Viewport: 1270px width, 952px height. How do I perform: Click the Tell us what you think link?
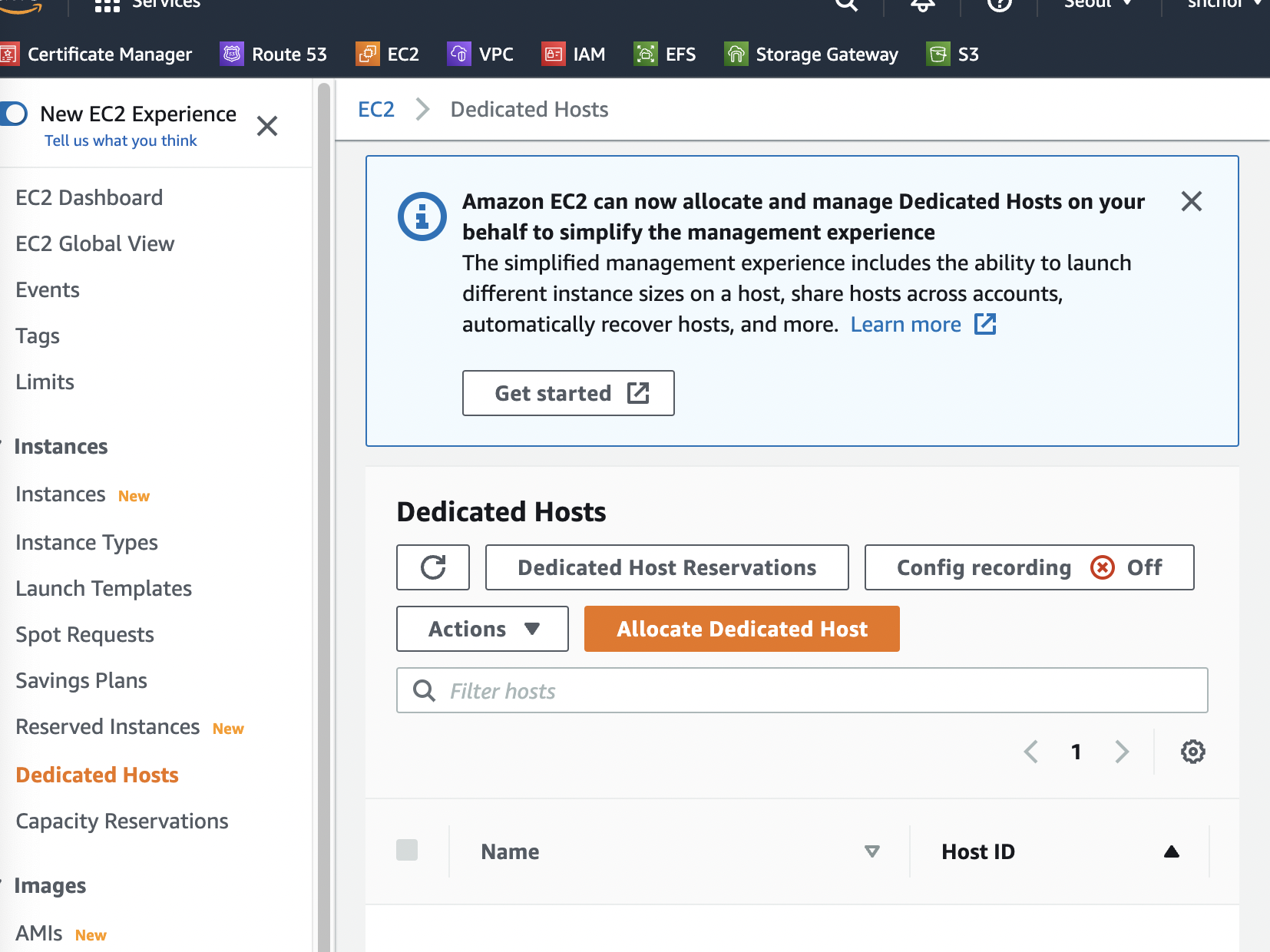121,140
